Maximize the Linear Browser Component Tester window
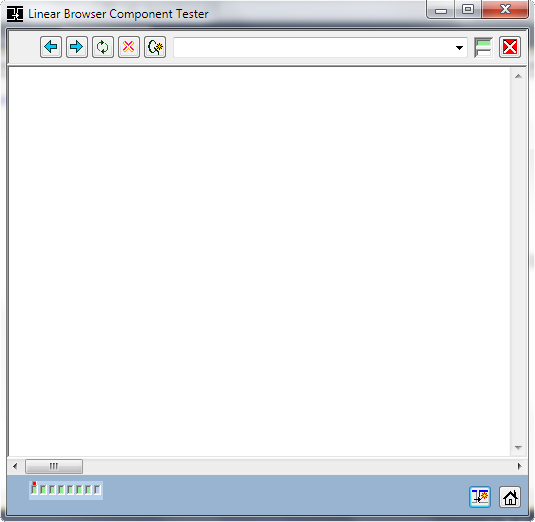Image resolution: width=535 pixels, height=522 pixels. pyautogui.click(x=468, y=10)
